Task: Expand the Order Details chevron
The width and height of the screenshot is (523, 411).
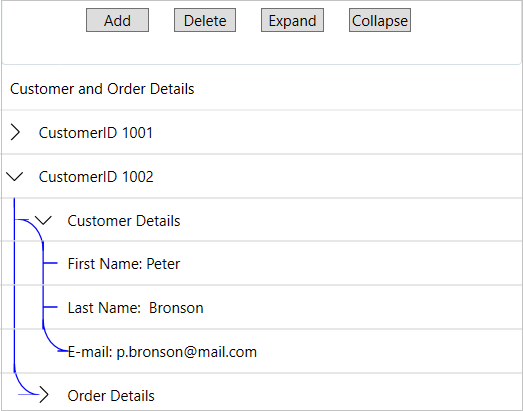Action: pyautogui.click(x=44, y=395)
